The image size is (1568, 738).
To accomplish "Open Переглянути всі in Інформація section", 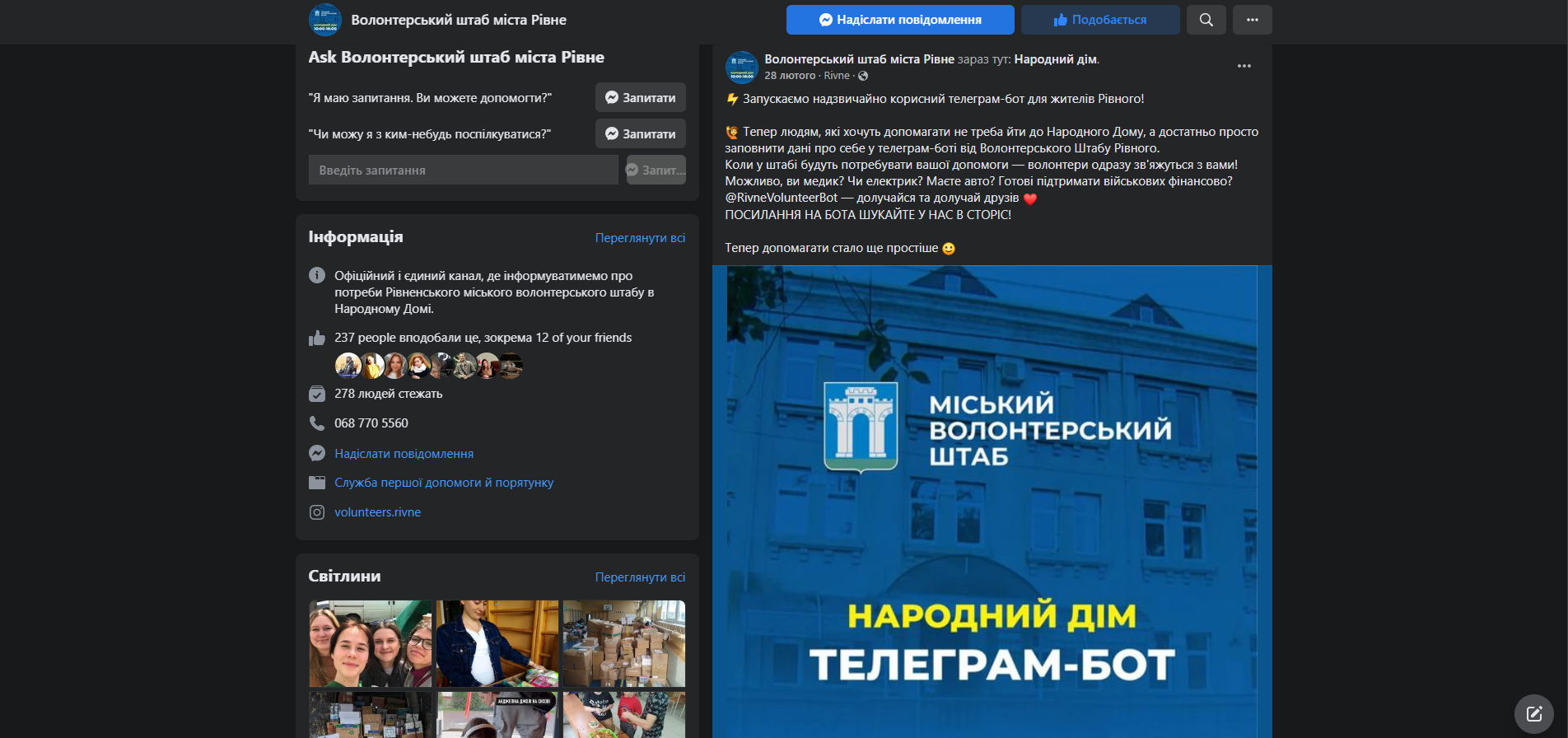I will [640, 238].
